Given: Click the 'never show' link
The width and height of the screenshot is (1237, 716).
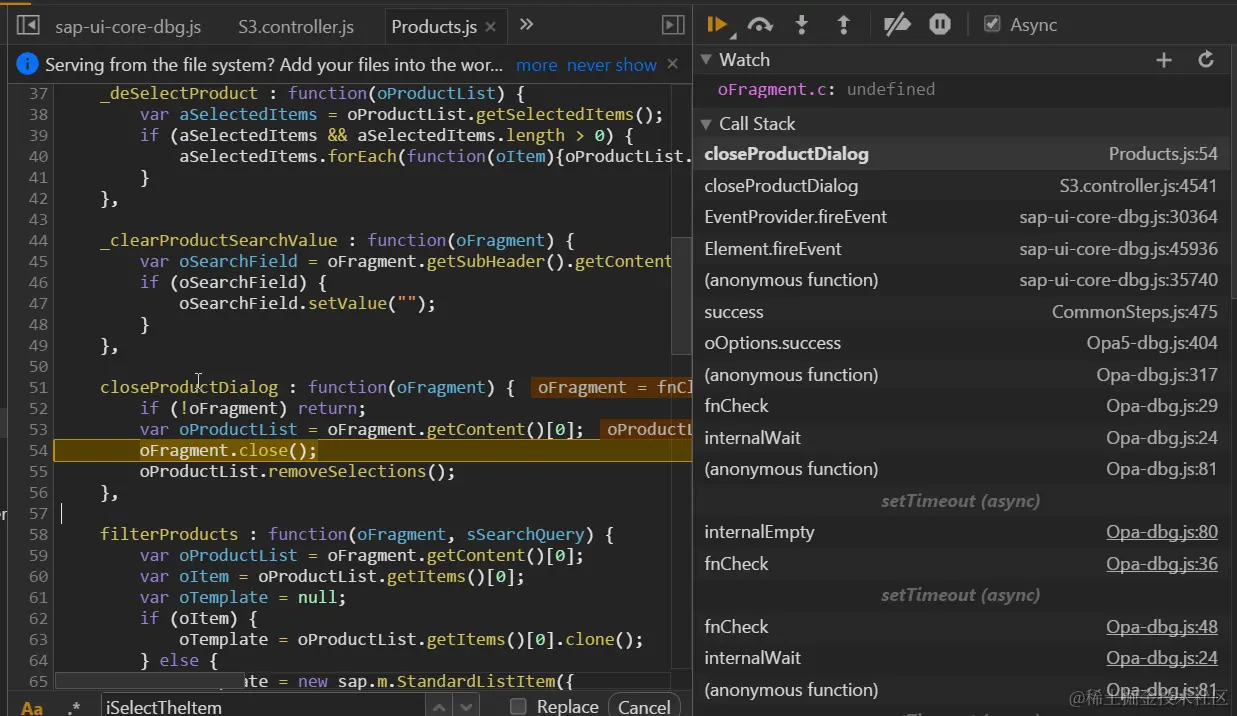Looking at the screenshot, I should (x=611, y=65).
